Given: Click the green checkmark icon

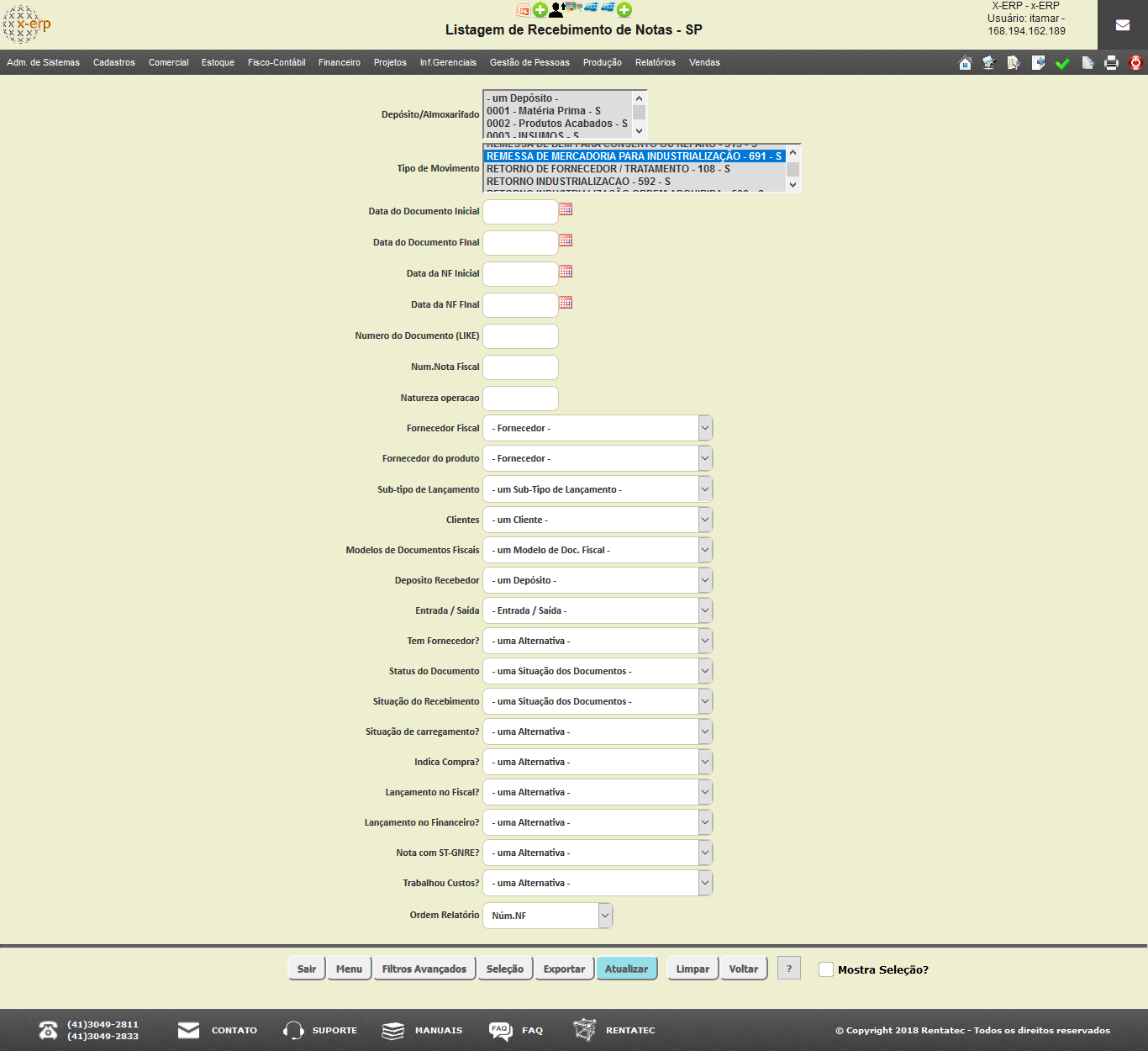Looking at the screenshot, I should coord(1062,63).
